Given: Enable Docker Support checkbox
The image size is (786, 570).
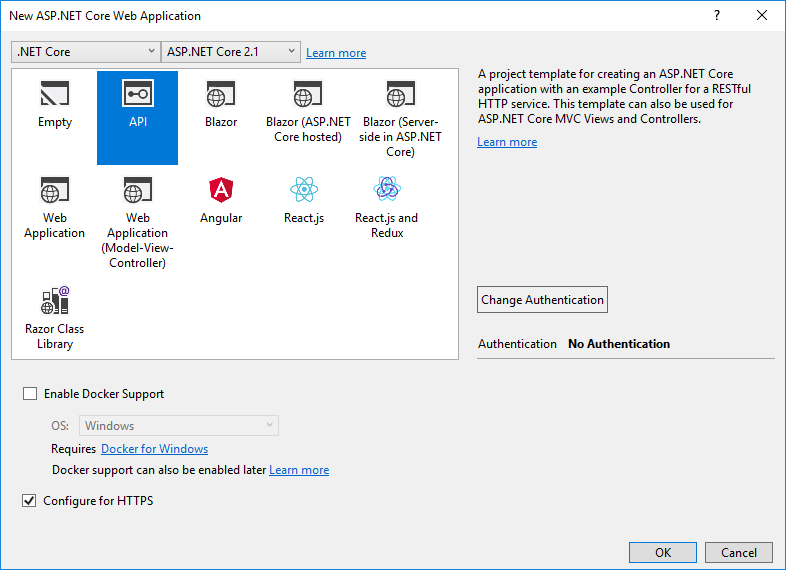Looking at the screenshot, I should [x=30, y=394].
